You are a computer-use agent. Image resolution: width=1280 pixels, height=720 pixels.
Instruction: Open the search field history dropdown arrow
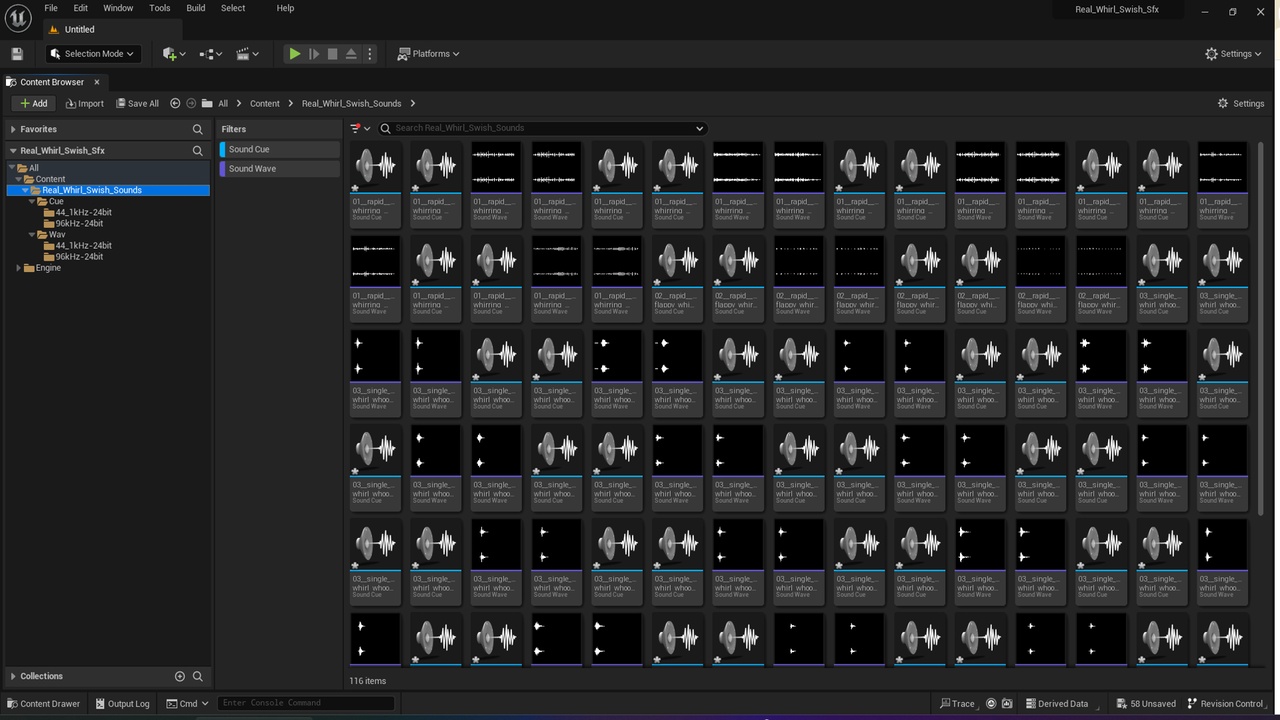point(699,128)
